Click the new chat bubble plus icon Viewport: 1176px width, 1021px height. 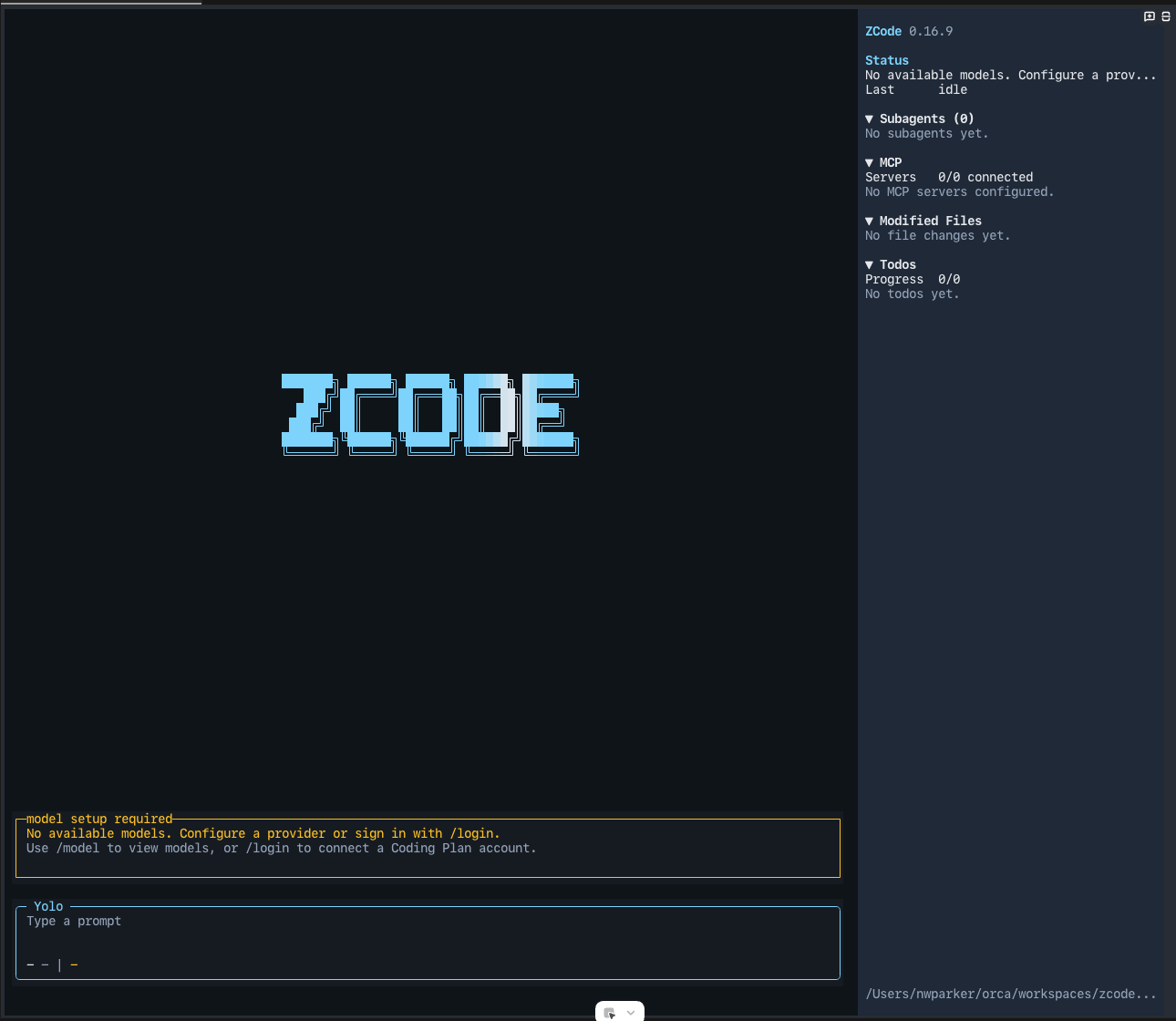tap(1150, 16)
